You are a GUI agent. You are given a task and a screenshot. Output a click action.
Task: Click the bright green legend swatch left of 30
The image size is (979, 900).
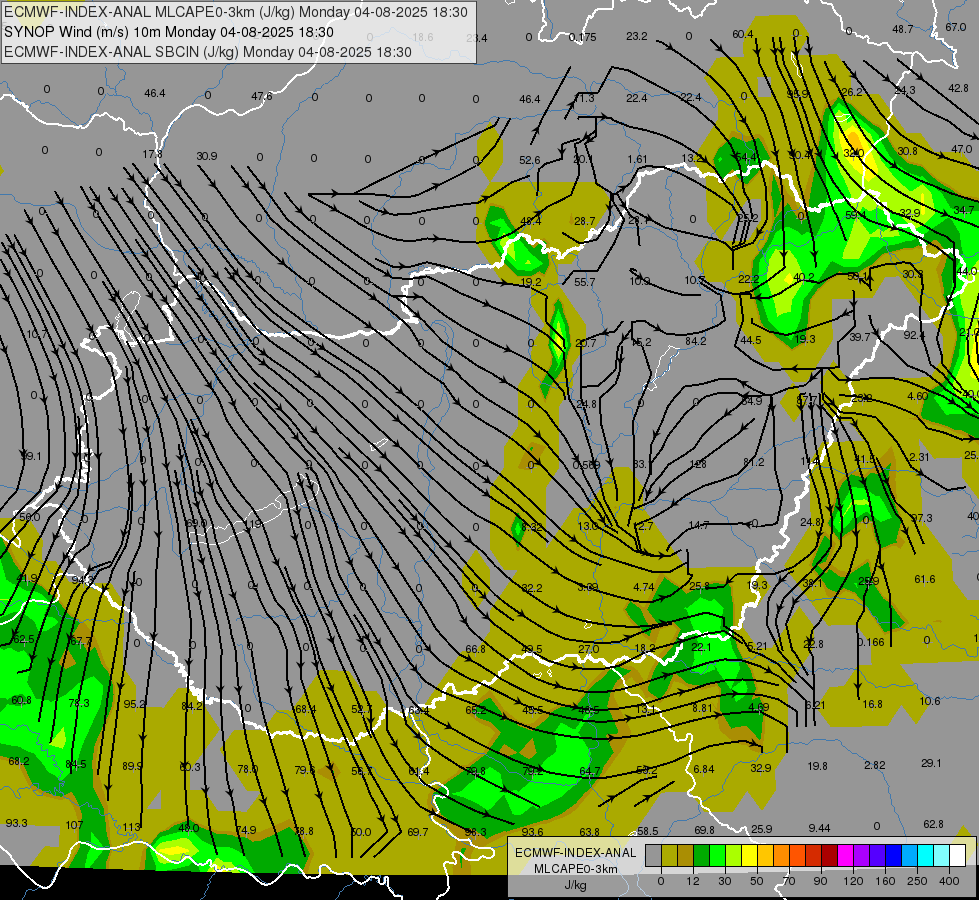tap(717, 856)
